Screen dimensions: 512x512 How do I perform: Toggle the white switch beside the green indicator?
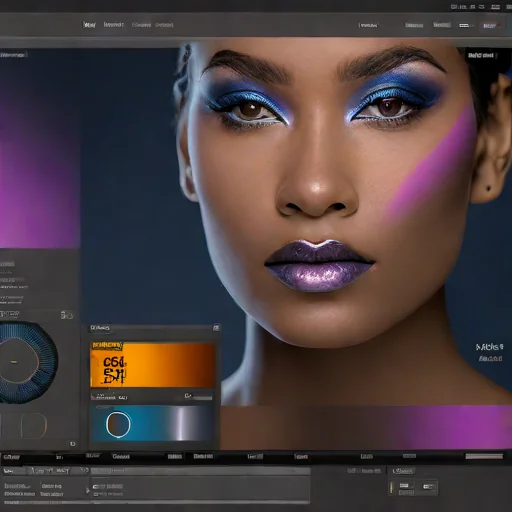[x=404, y=486]
